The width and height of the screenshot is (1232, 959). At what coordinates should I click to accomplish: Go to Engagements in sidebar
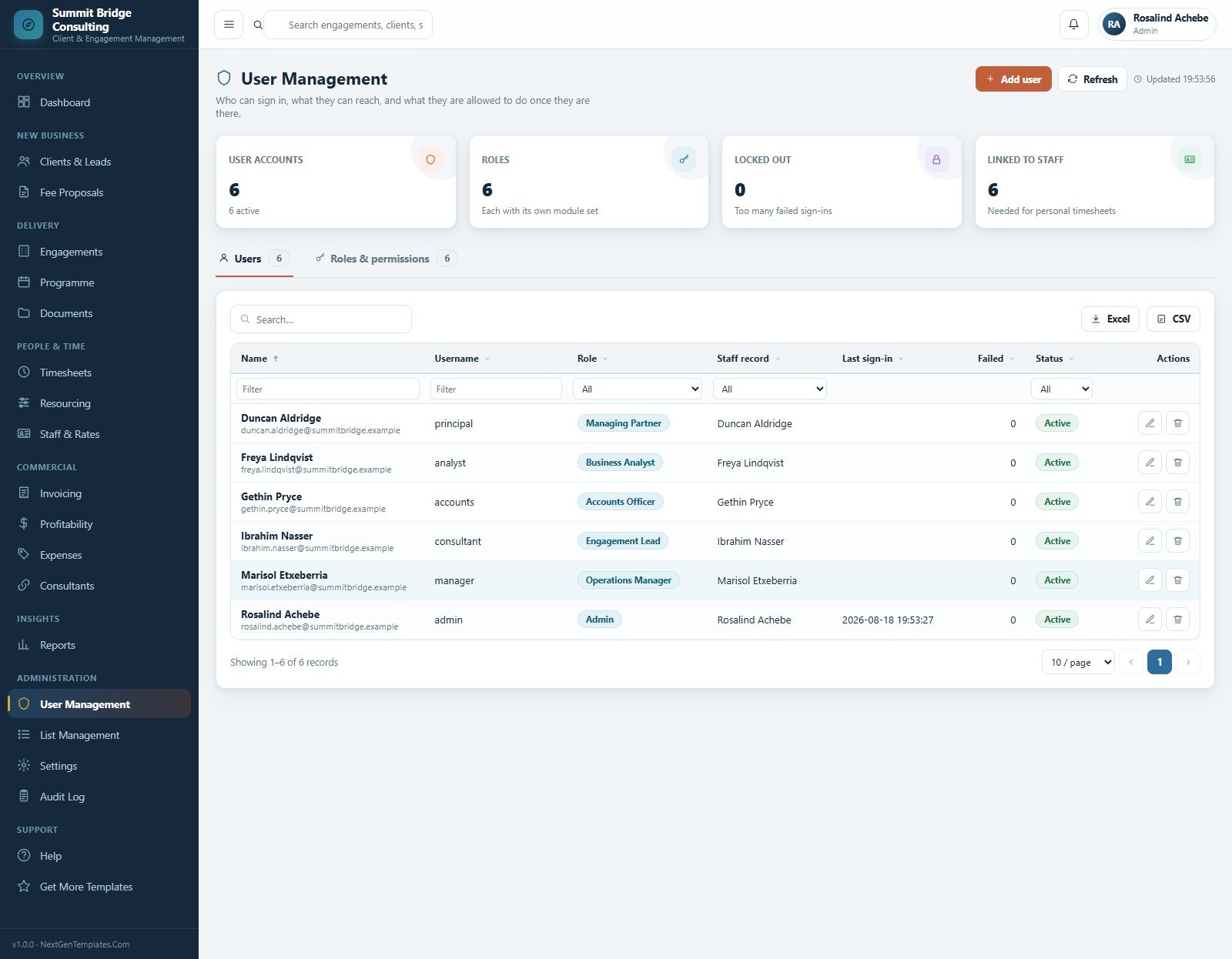(x=99, y=252)
